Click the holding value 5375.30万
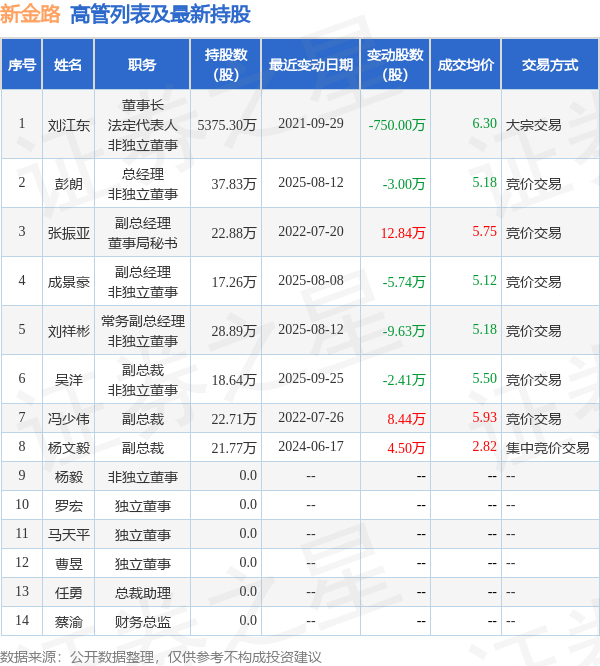Screen dimensions: 600x666 click(227, 125)
